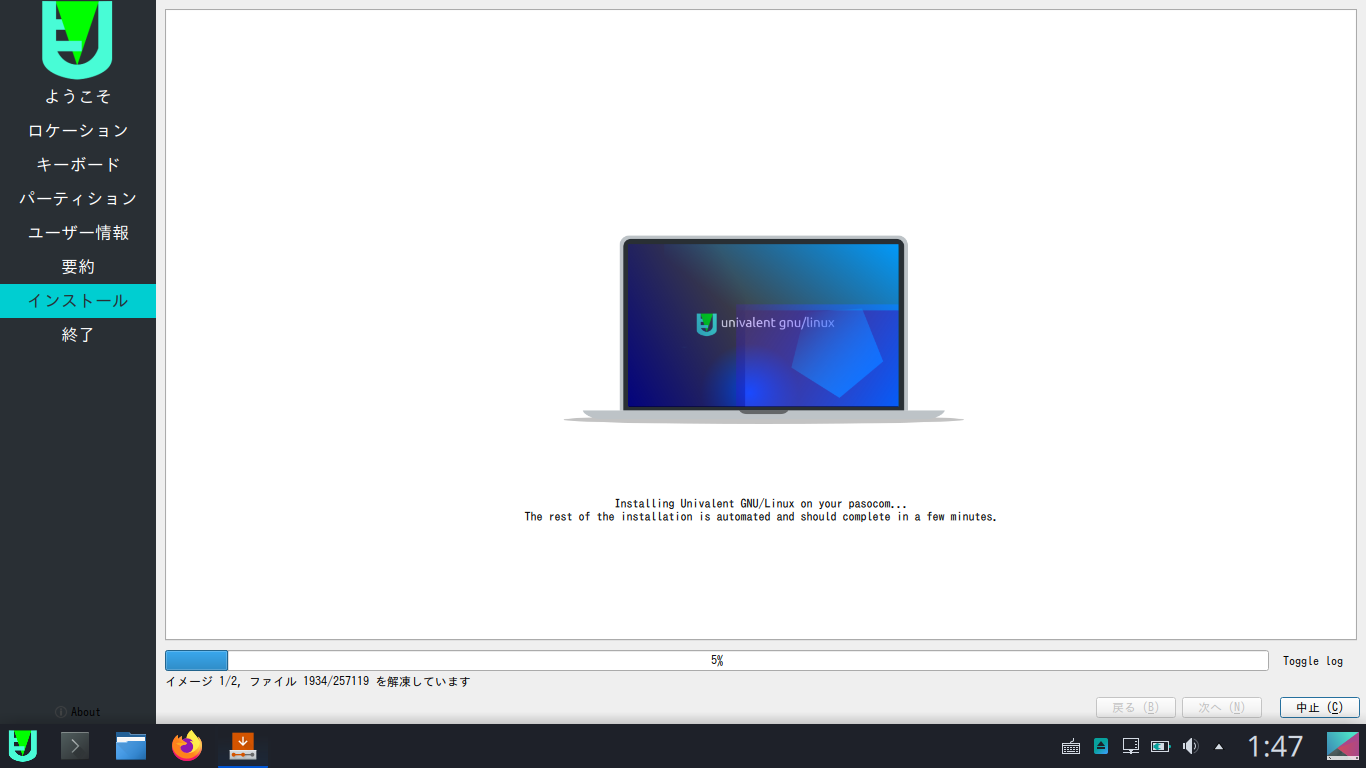Viewport: 1366px width, 768px height.
Task: Select the highlighted インストール step
Action: [x=78, y=301]
